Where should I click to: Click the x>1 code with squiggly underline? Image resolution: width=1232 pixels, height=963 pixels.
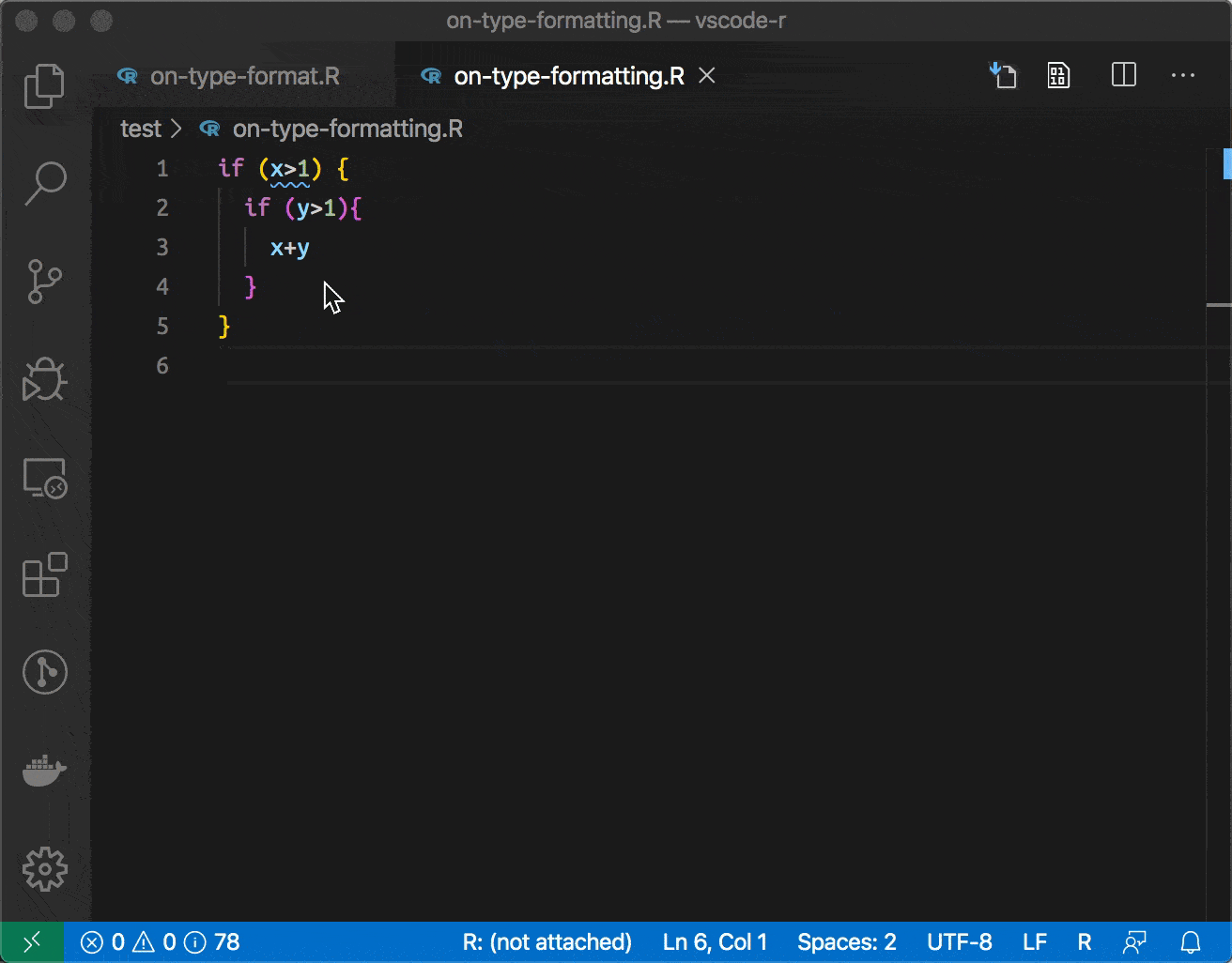pos(290,169)
